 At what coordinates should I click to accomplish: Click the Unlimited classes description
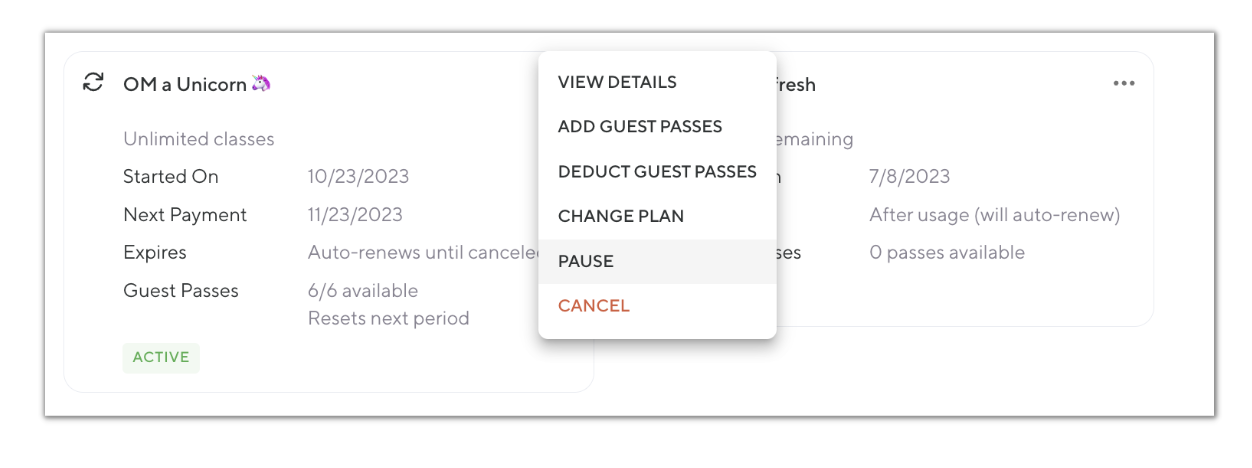(198, 139)
